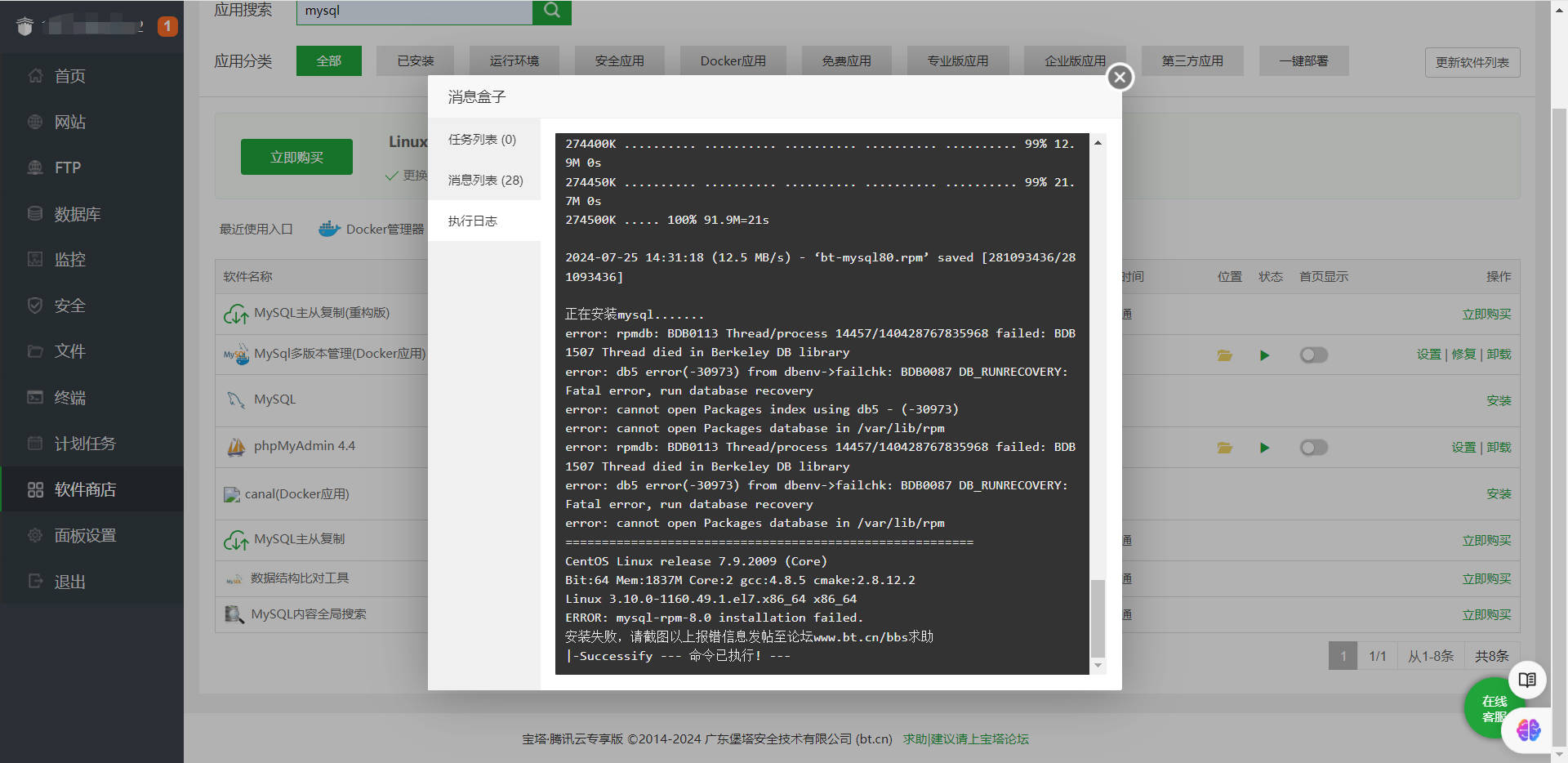Click play icon in phpMyAdmin row
Image resolution: width=1568 pixels, height=763 pixels.
coord(1264,448)
